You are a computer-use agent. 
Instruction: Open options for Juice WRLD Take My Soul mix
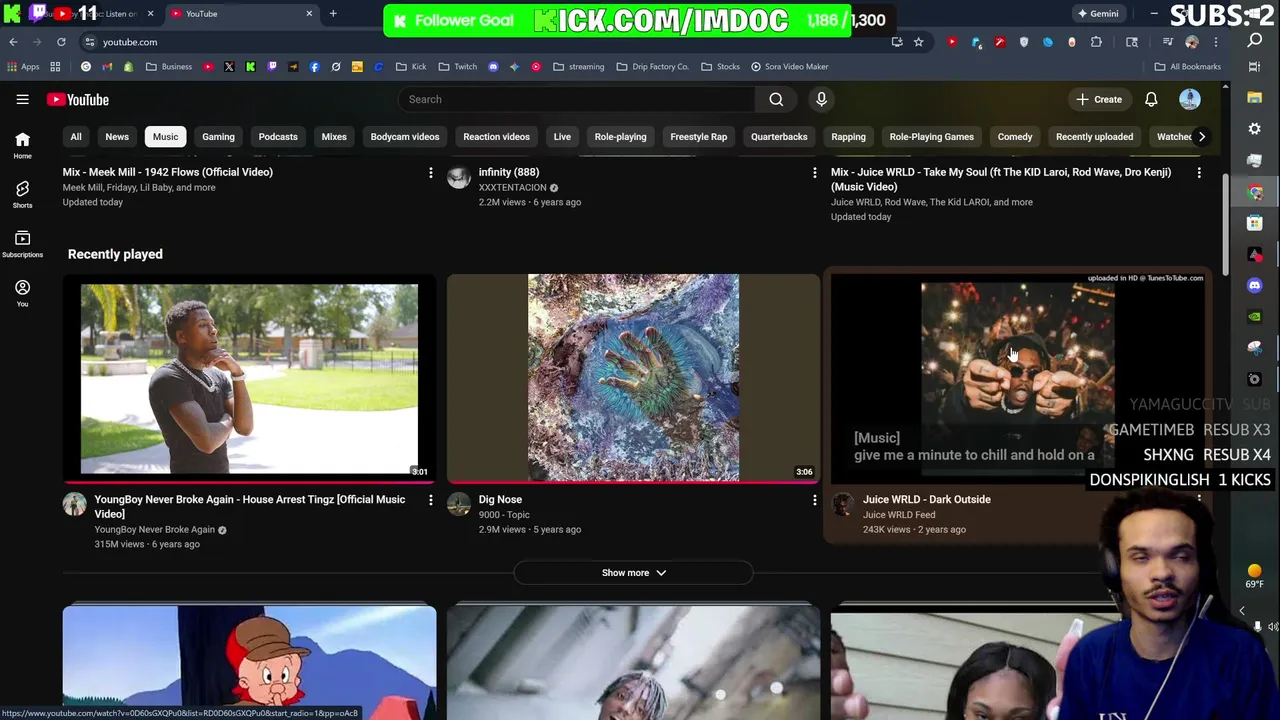tap(1199, 173)
